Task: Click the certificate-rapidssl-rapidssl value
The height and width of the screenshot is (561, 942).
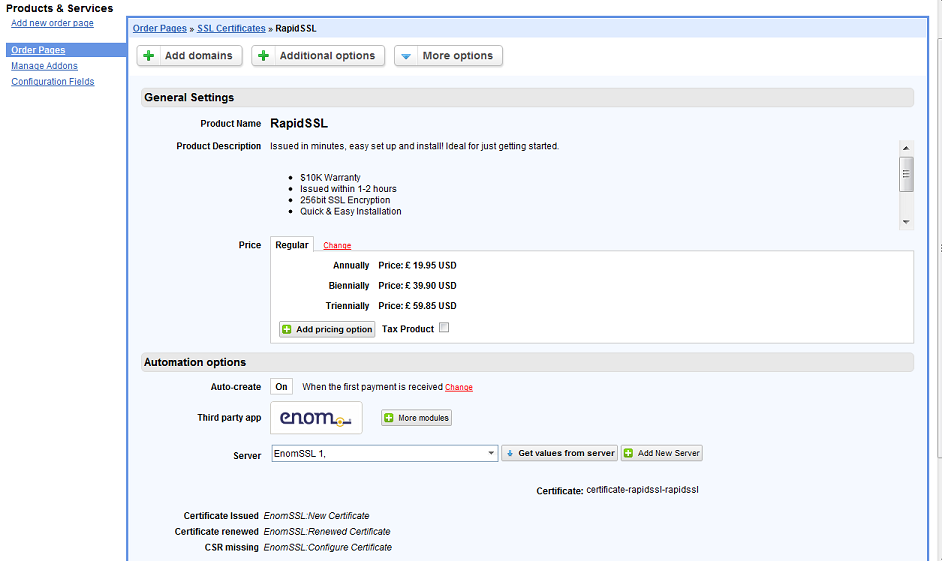Action: point(642,490)
